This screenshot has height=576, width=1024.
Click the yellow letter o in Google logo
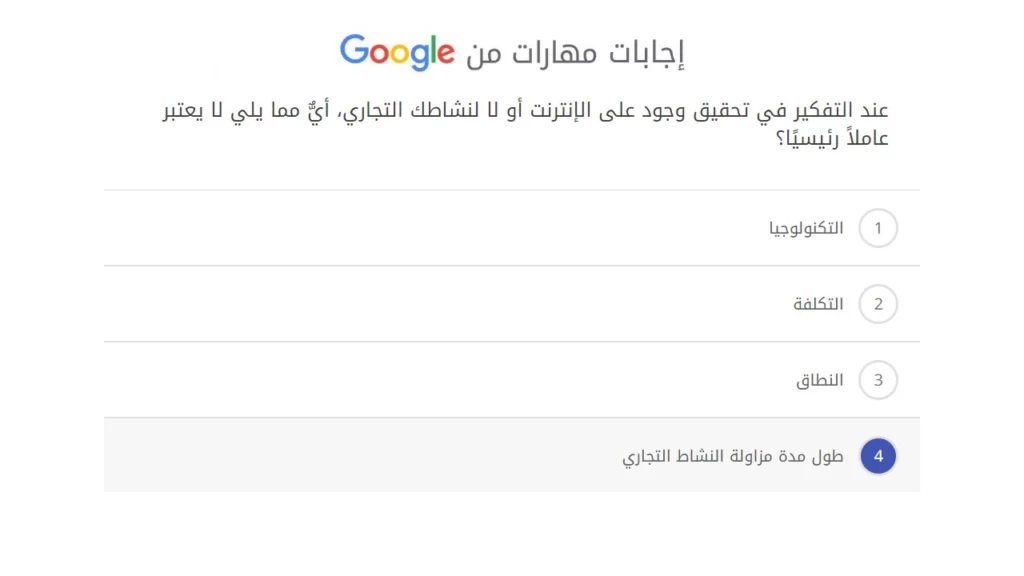click(400, 55)
